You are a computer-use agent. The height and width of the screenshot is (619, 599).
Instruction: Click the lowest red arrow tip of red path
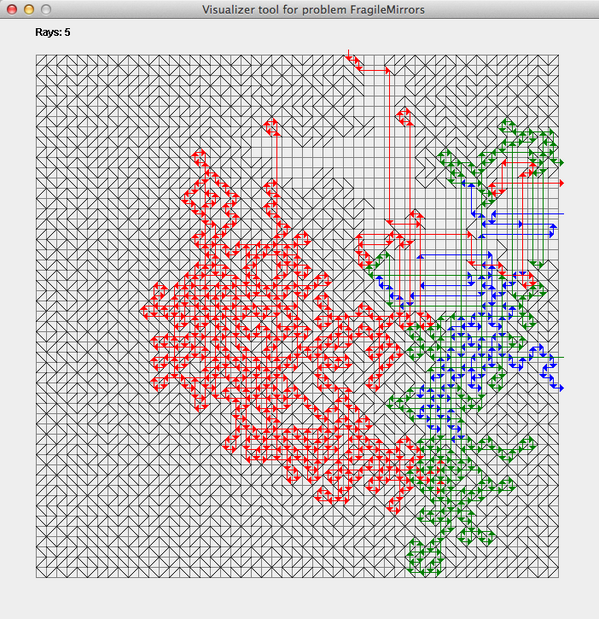[x=395, y=512]
